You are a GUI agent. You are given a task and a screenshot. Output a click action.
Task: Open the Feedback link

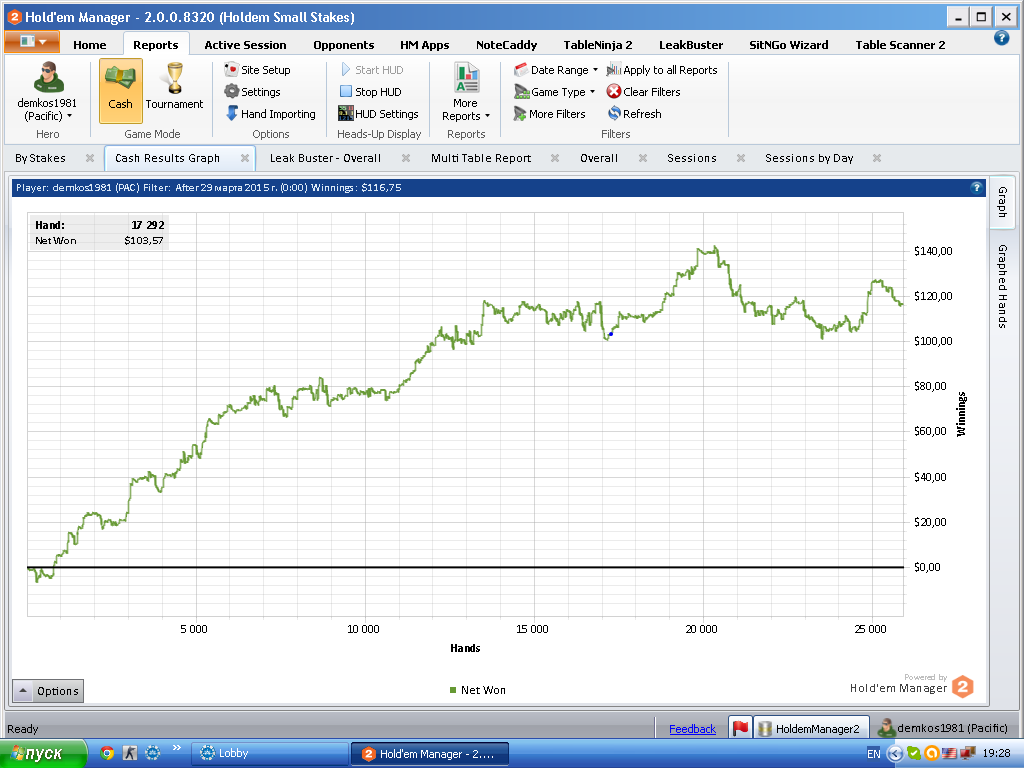(692, 729)
